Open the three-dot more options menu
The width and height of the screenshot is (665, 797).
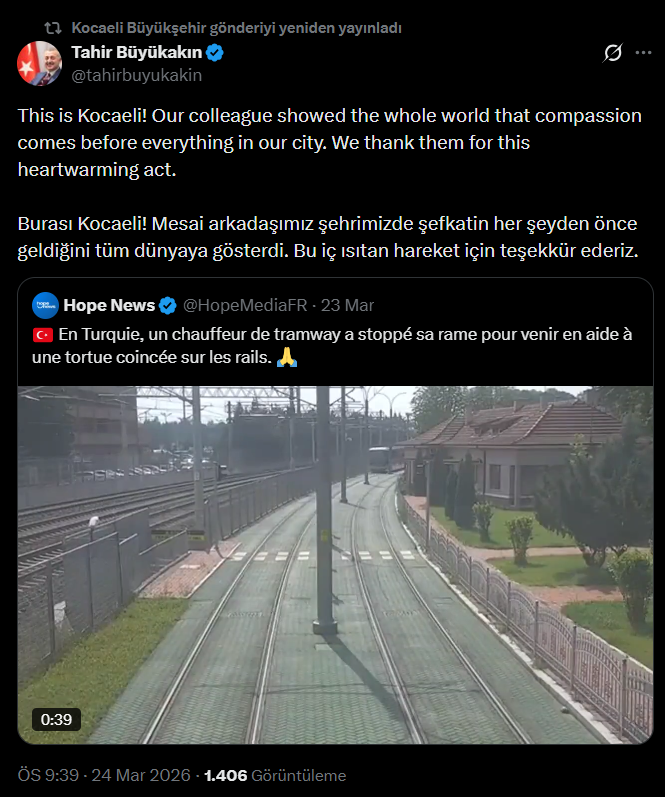tap(643, 52)
